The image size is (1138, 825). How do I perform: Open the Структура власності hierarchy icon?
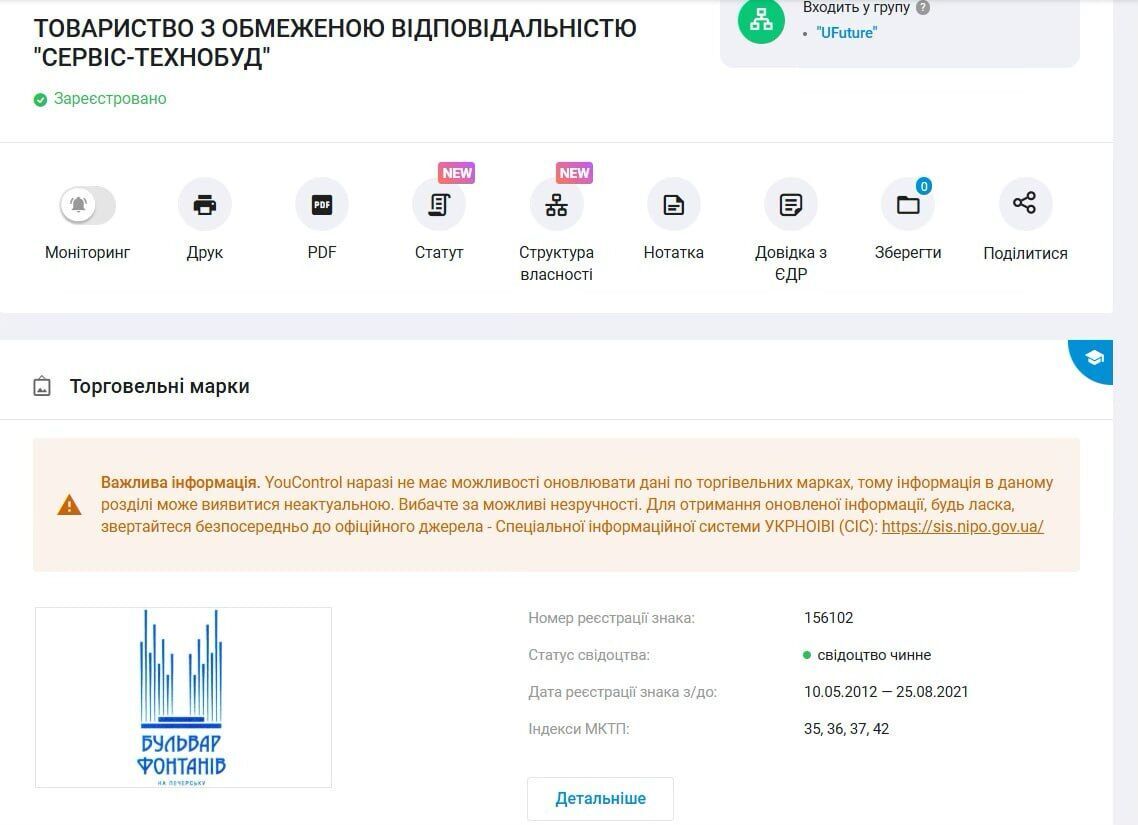[x=557, y=205]
